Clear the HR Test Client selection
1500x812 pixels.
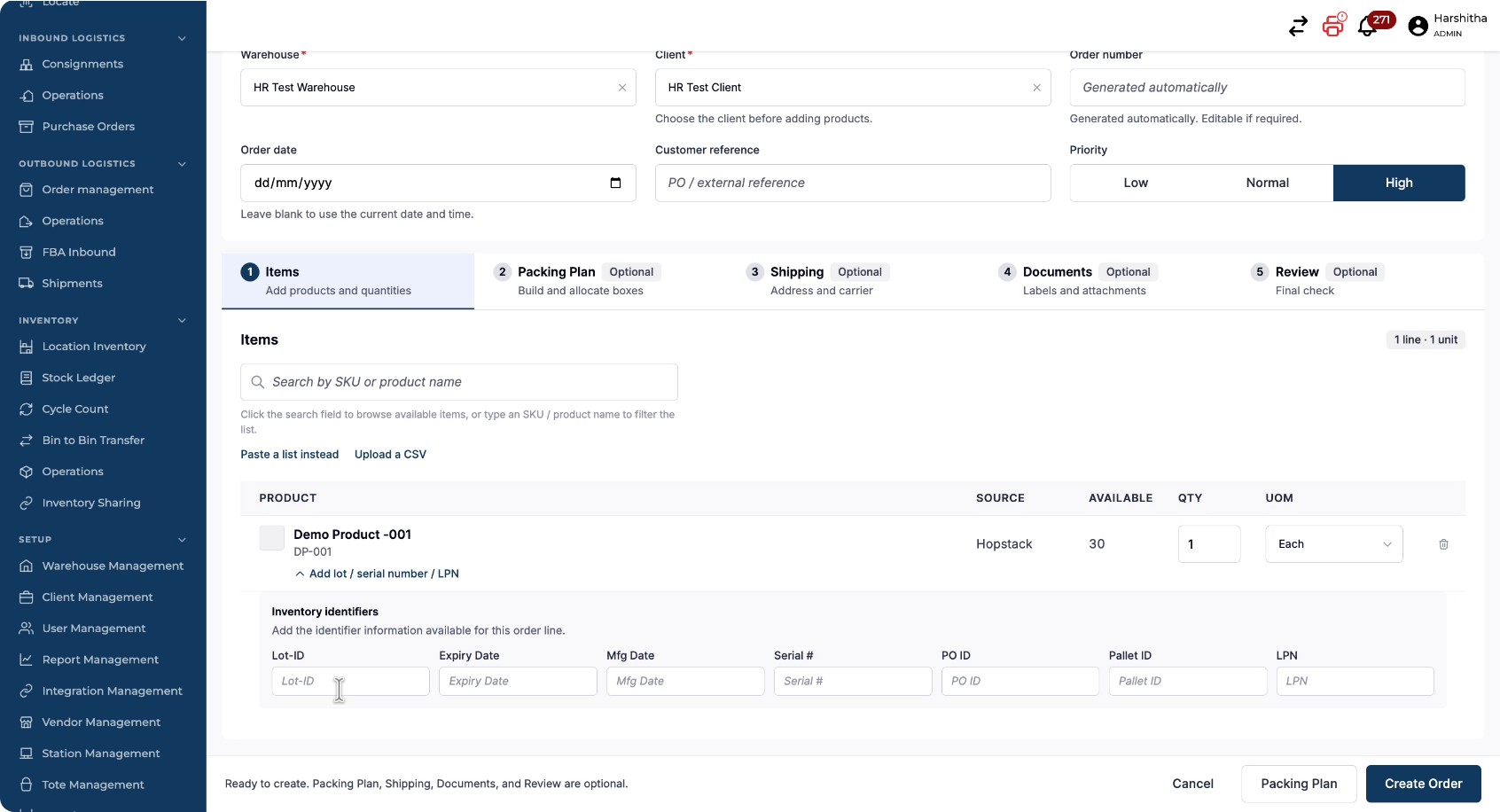1036,88
